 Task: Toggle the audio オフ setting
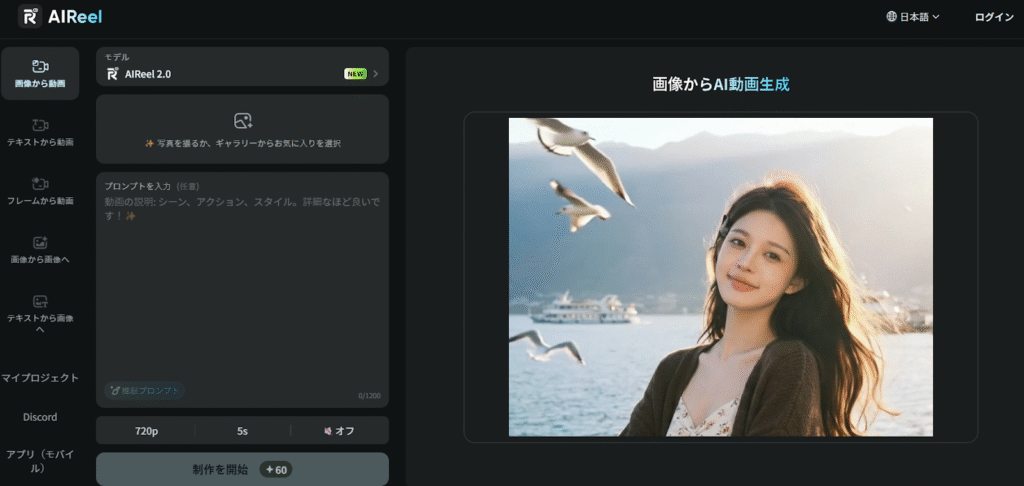click(340, 431)
